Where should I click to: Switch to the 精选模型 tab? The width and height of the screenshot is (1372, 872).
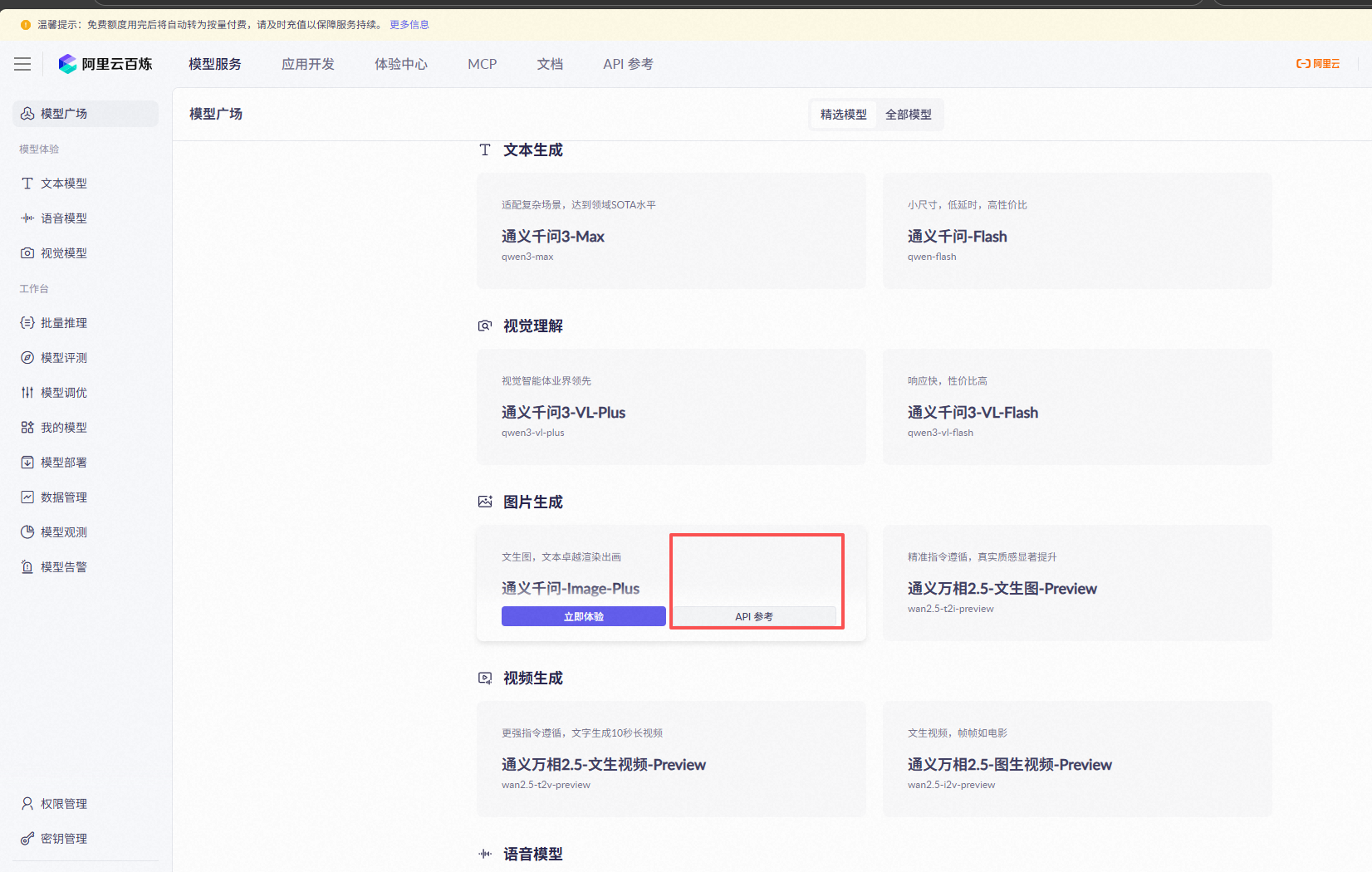[844, 115]
